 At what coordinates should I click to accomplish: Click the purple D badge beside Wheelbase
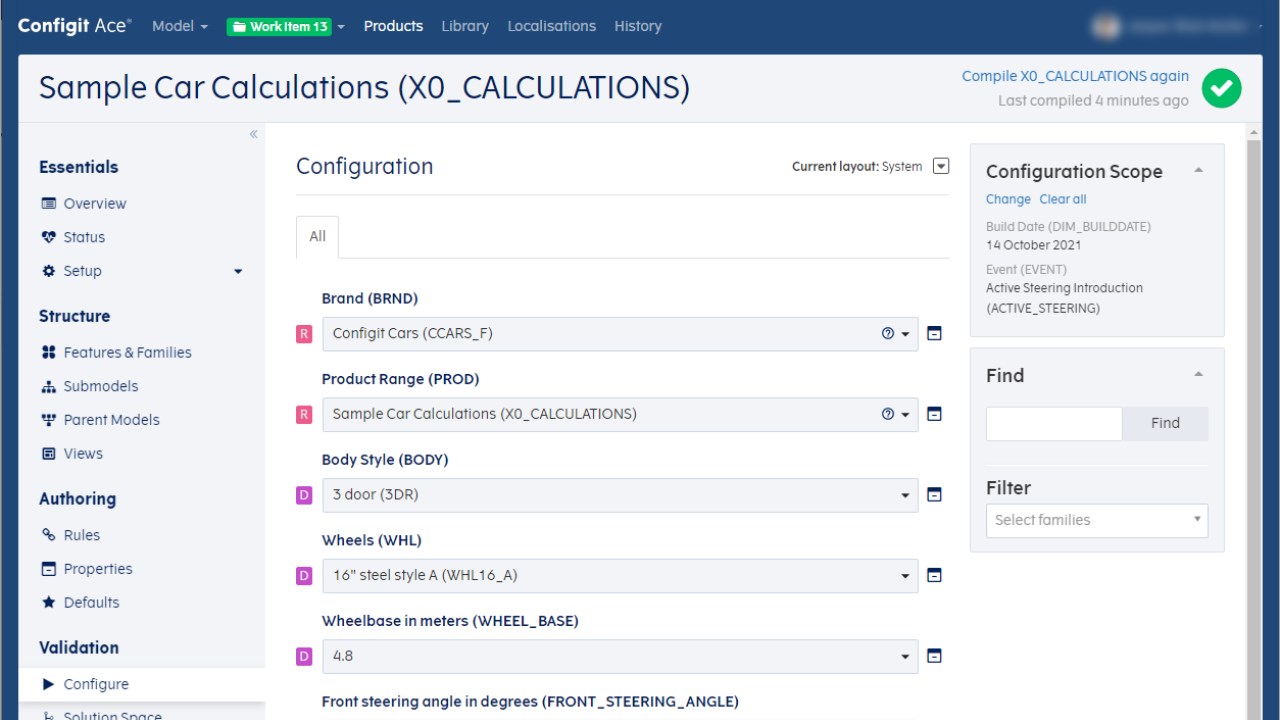pyautogui.click(x=304, y=657)
